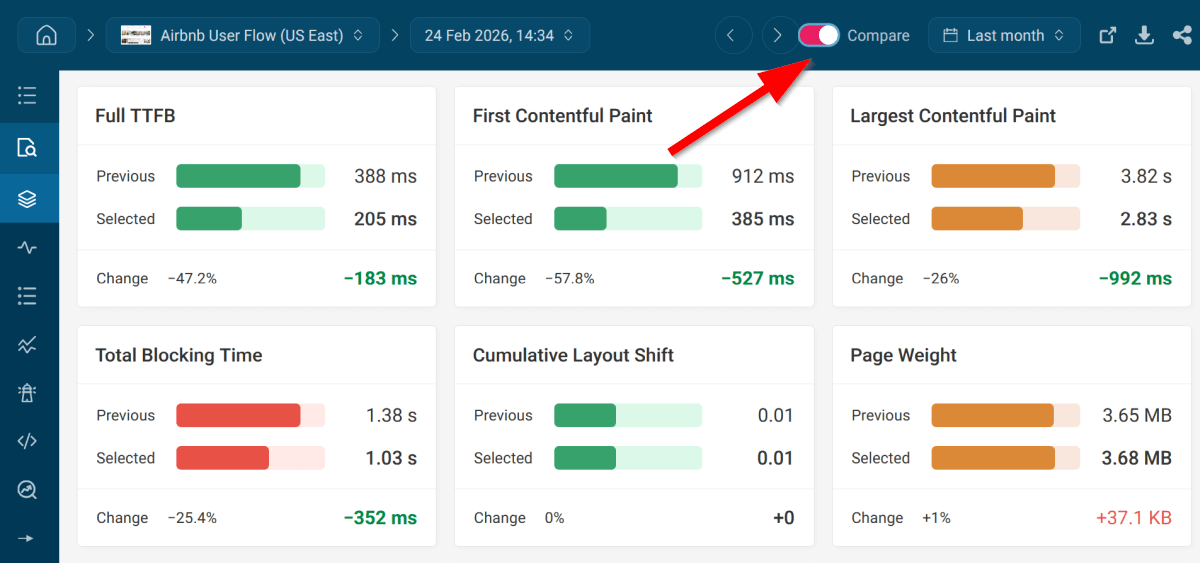Click the download icon in the header

click(1144, 35)
